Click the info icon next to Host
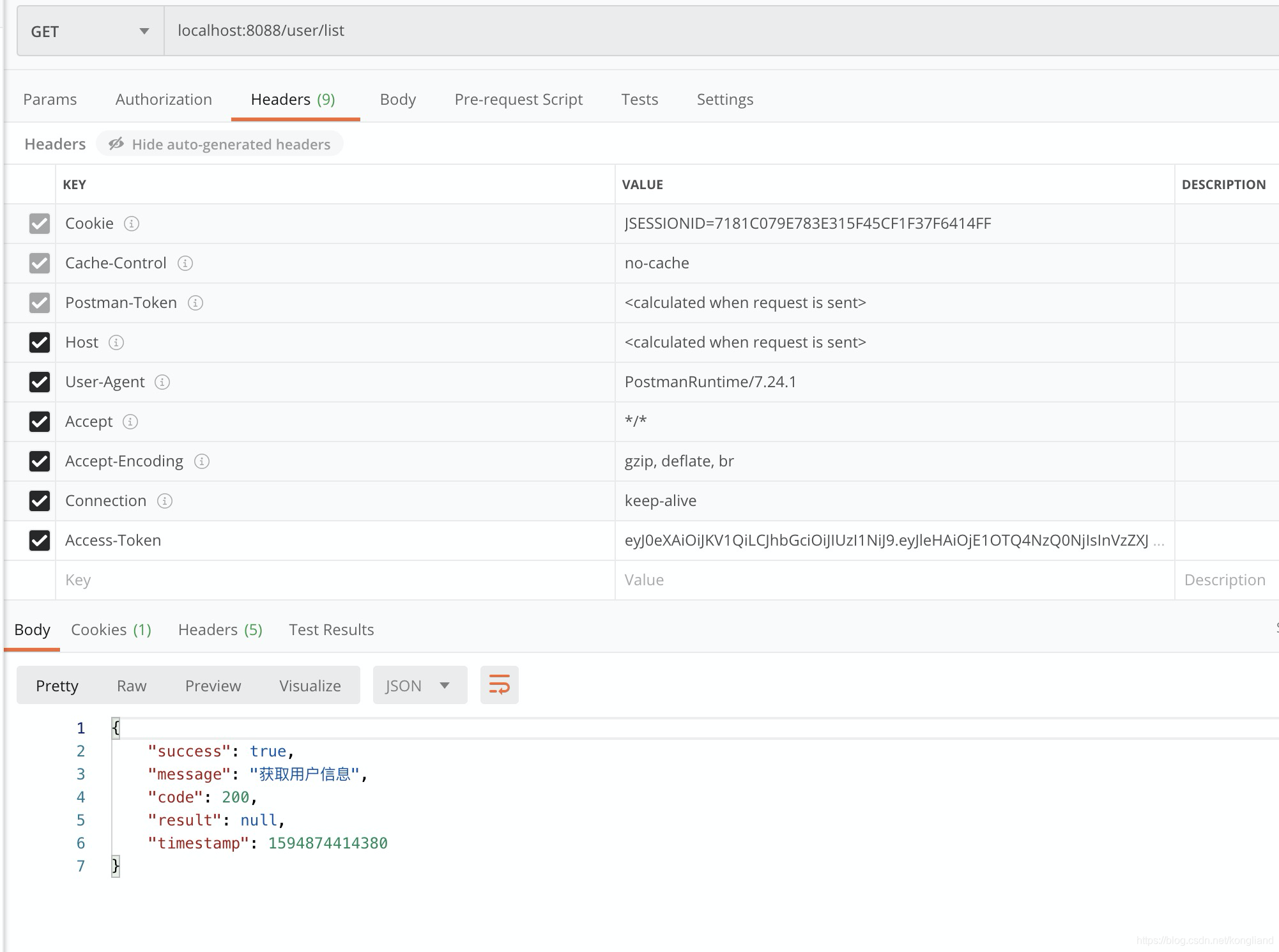Screen dimensions: 1279x952 pyautogui.click(x=116, y=342)
